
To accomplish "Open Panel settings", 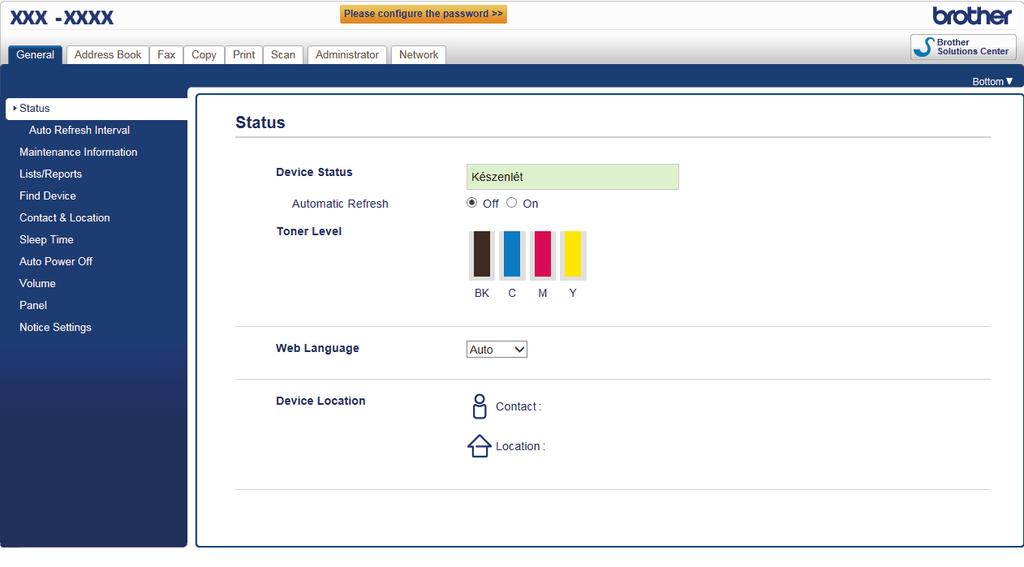I will [x=33, y=305].
